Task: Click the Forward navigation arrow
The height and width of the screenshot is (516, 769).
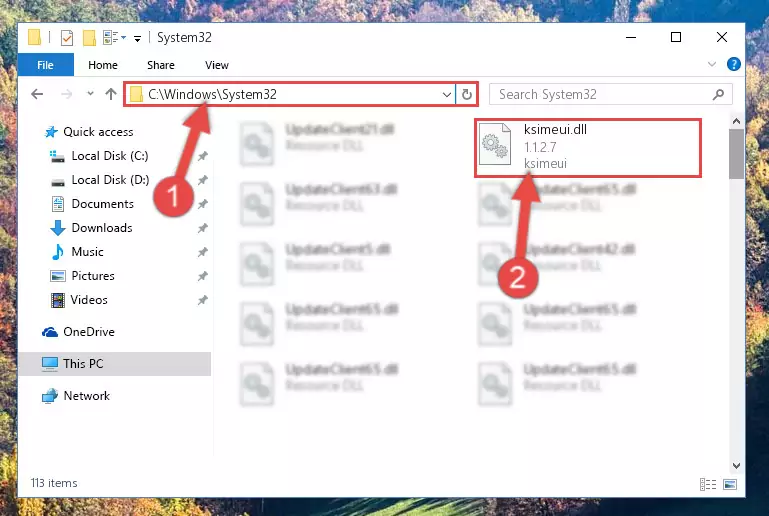Action: [x=66, y=94]
